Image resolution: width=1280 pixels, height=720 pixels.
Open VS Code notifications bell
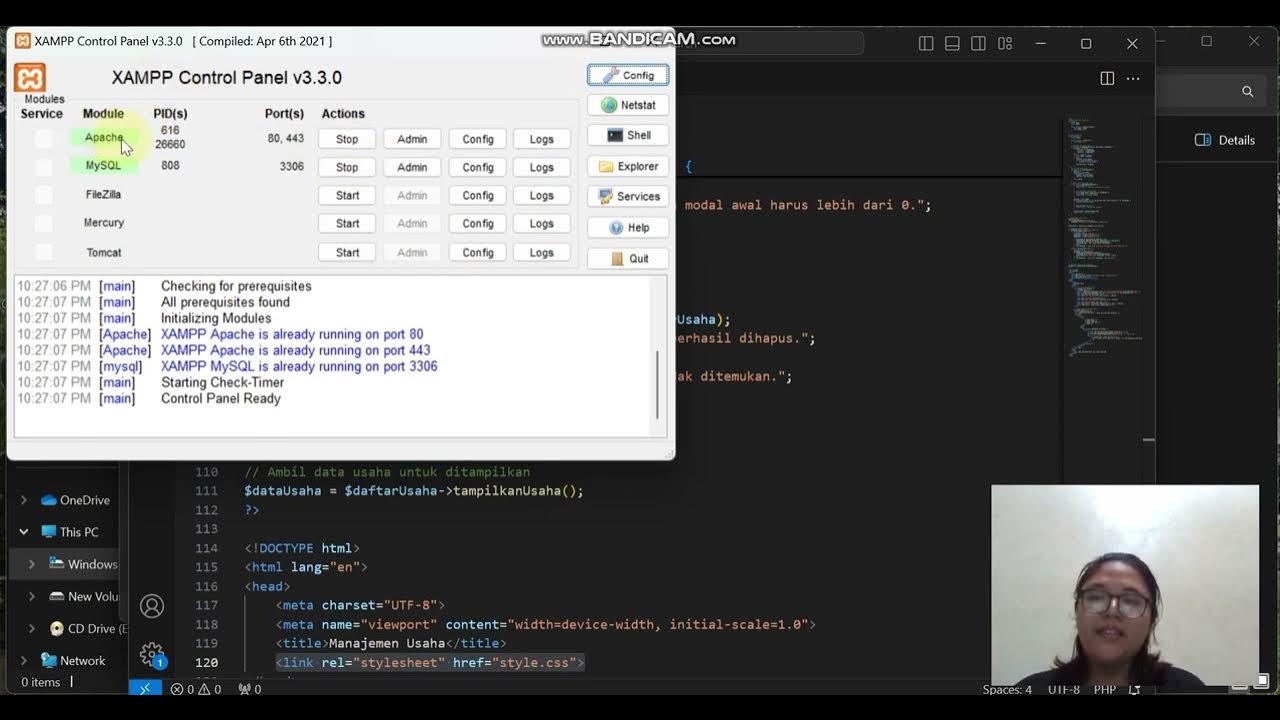(1134, 689)
